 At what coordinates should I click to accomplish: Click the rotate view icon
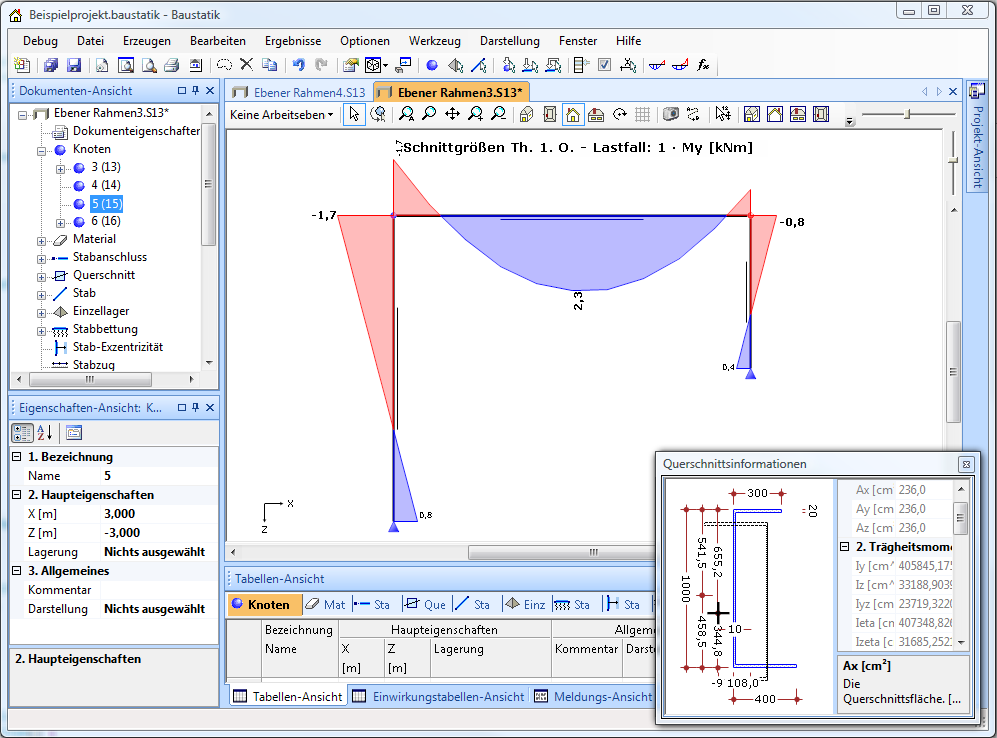[x=619, y=114]
